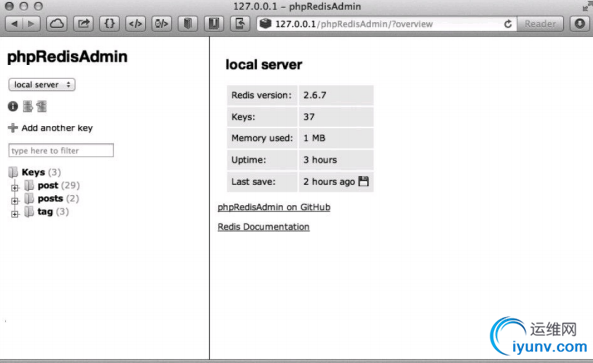Open the Redis Documentation link
593x363 pixels.
264,227
